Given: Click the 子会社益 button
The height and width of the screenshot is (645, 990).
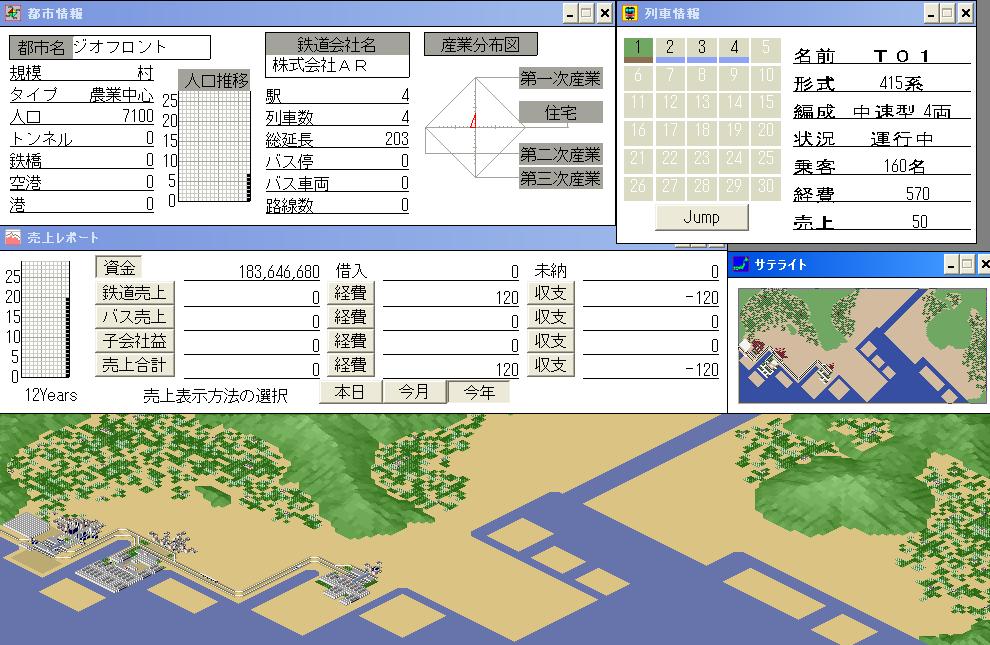Looking at the screenshot, I should (x=134, y=341).
